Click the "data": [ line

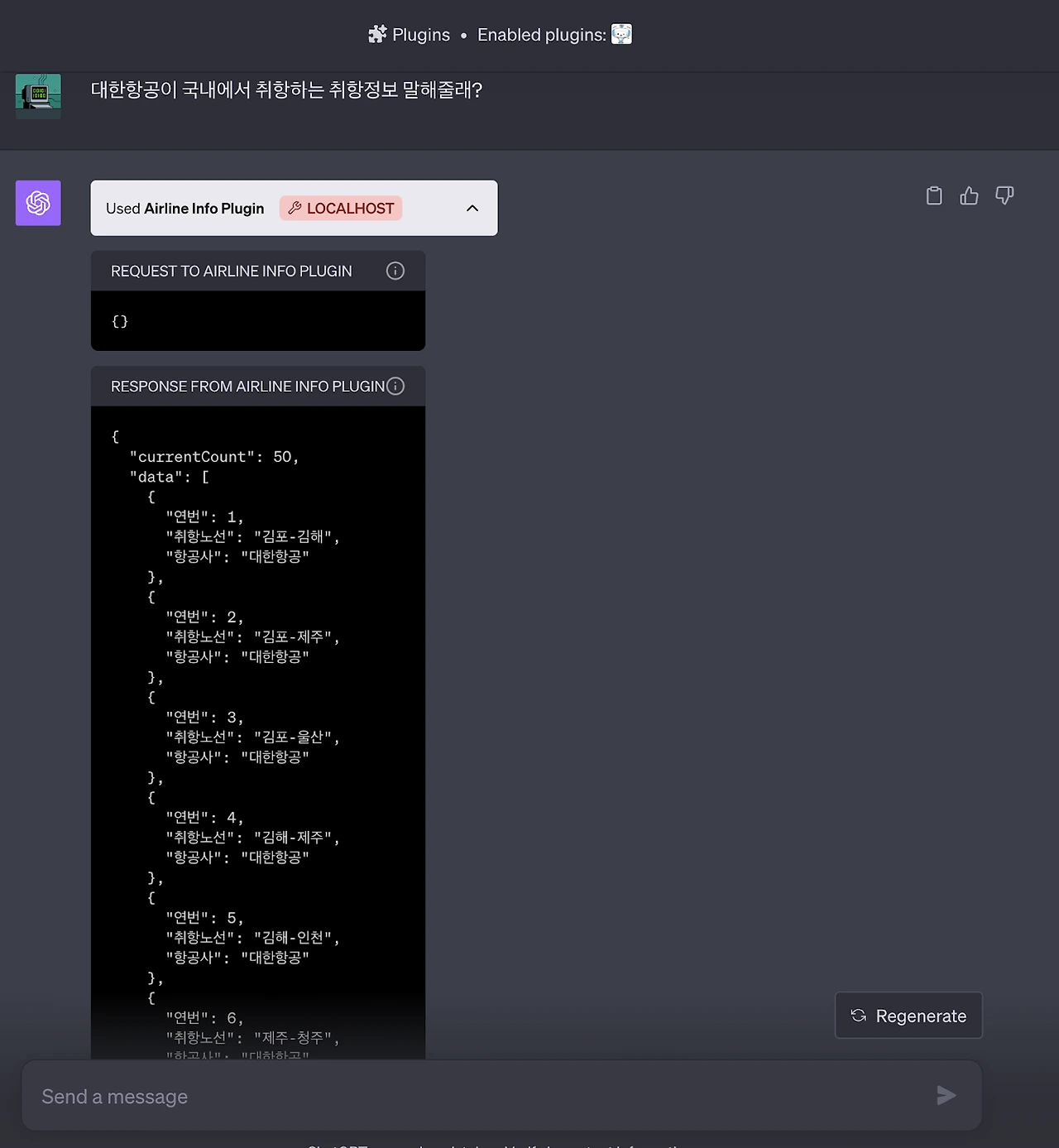click(x=170, y=477)
